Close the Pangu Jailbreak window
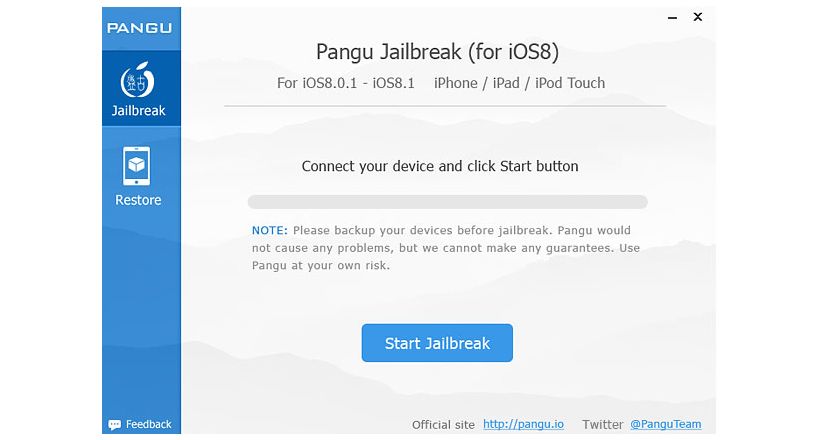The width and height of the screenshot is (820, 440). 698,17
